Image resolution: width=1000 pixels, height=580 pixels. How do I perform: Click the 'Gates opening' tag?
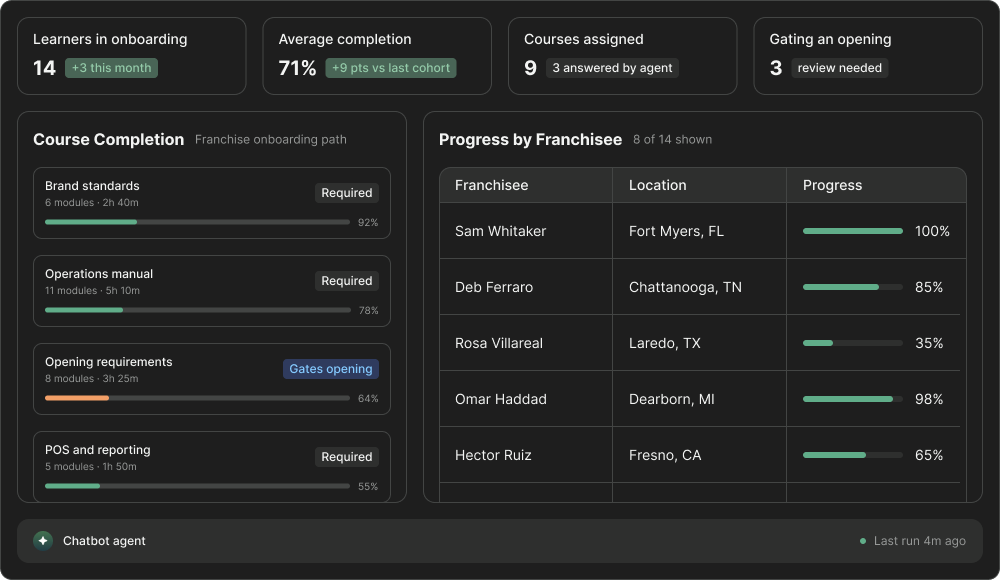[x=330, y=369]
